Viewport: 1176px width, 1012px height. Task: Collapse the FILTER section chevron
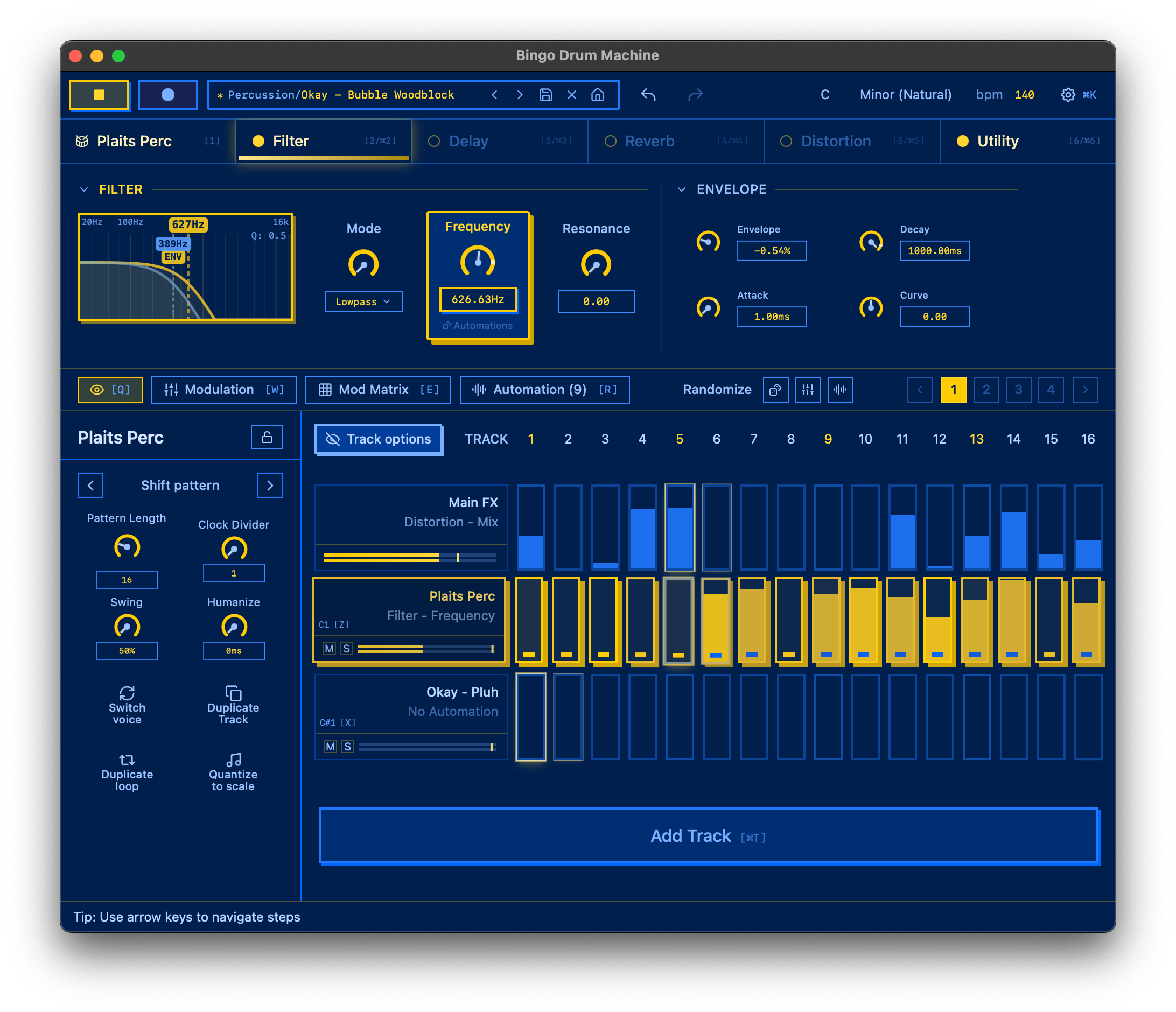tap(84, 189)
